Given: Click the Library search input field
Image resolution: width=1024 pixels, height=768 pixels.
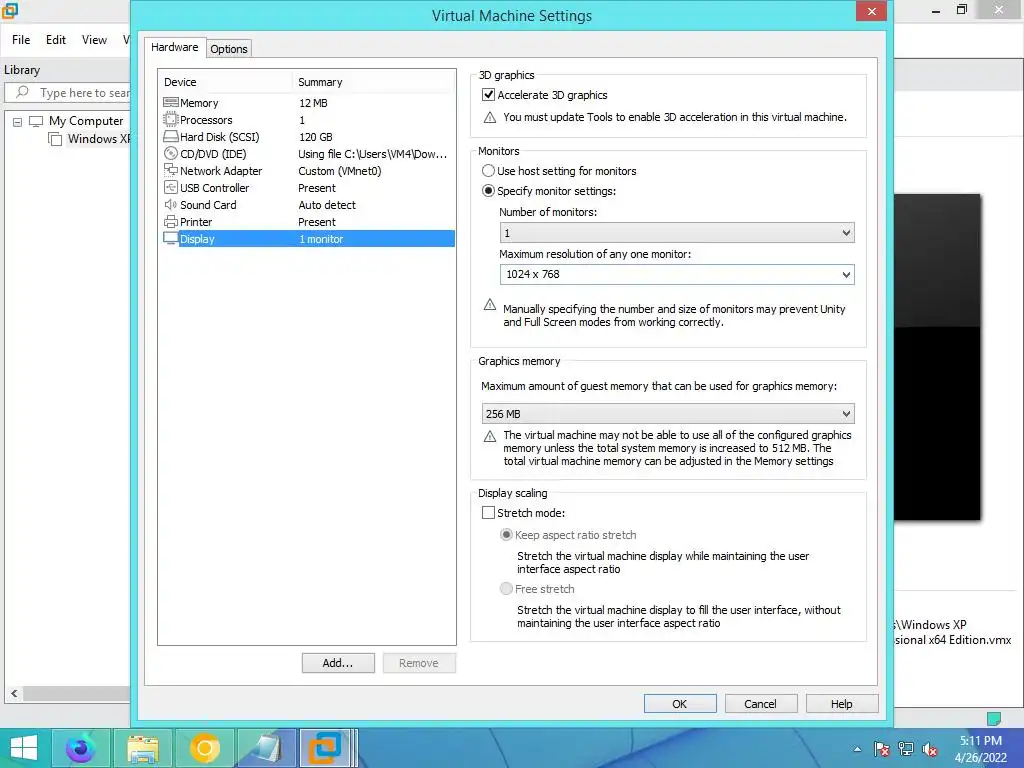Looking at the screenshot, I should point(68,93).
